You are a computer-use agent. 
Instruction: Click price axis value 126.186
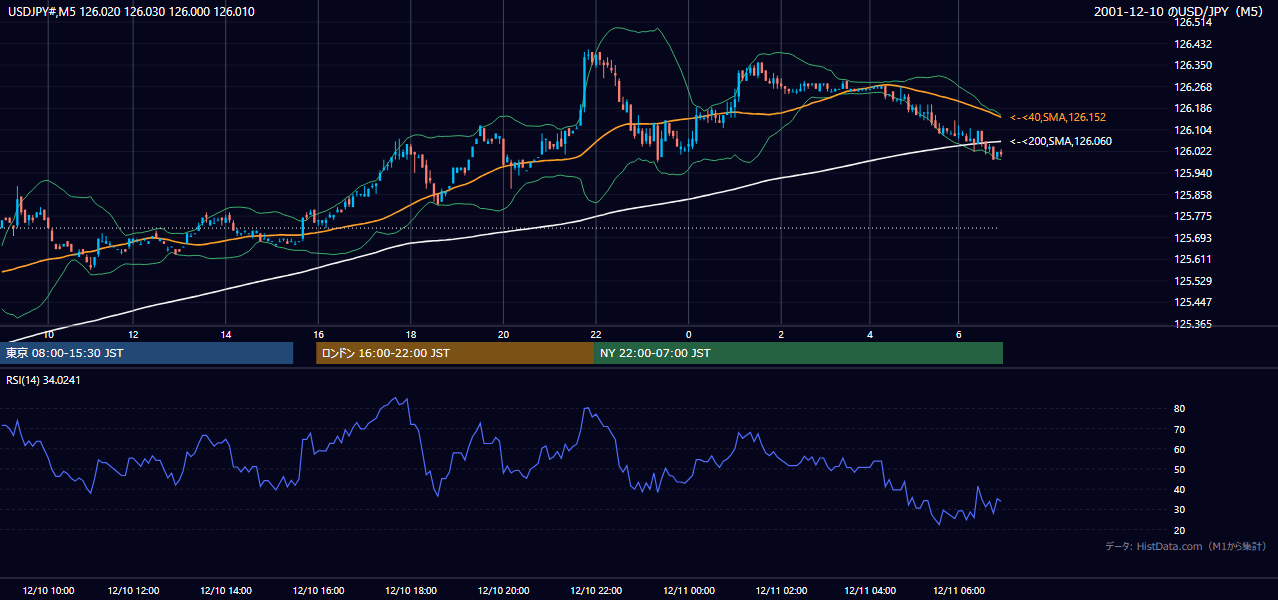(x=1193, y=108)
